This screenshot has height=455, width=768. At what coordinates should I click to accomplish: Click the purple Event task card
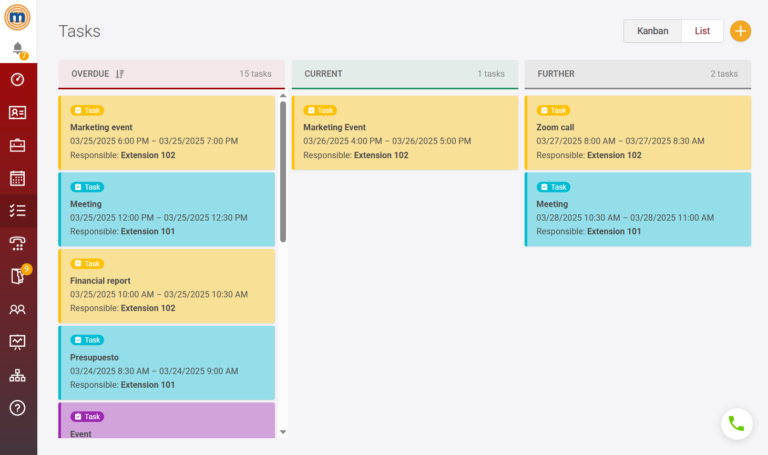[x=166, y=421]
